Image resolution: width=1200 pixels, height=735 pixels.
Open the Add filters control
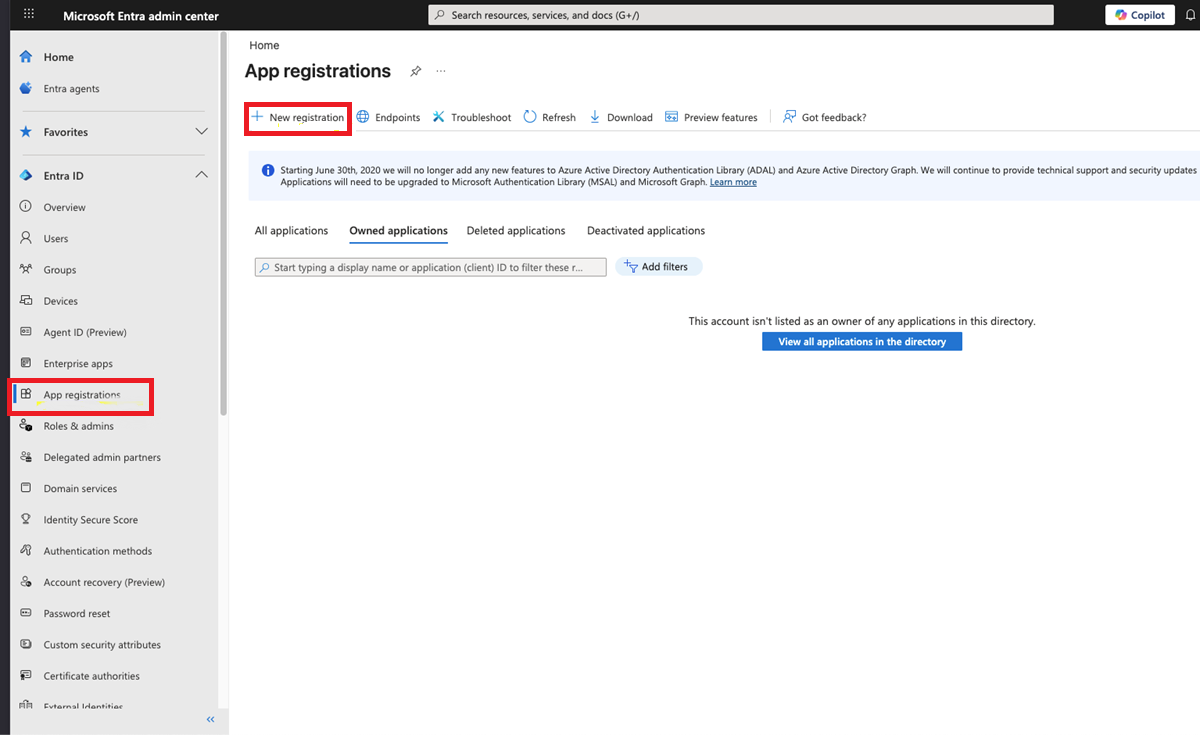[x=658, y=267]
